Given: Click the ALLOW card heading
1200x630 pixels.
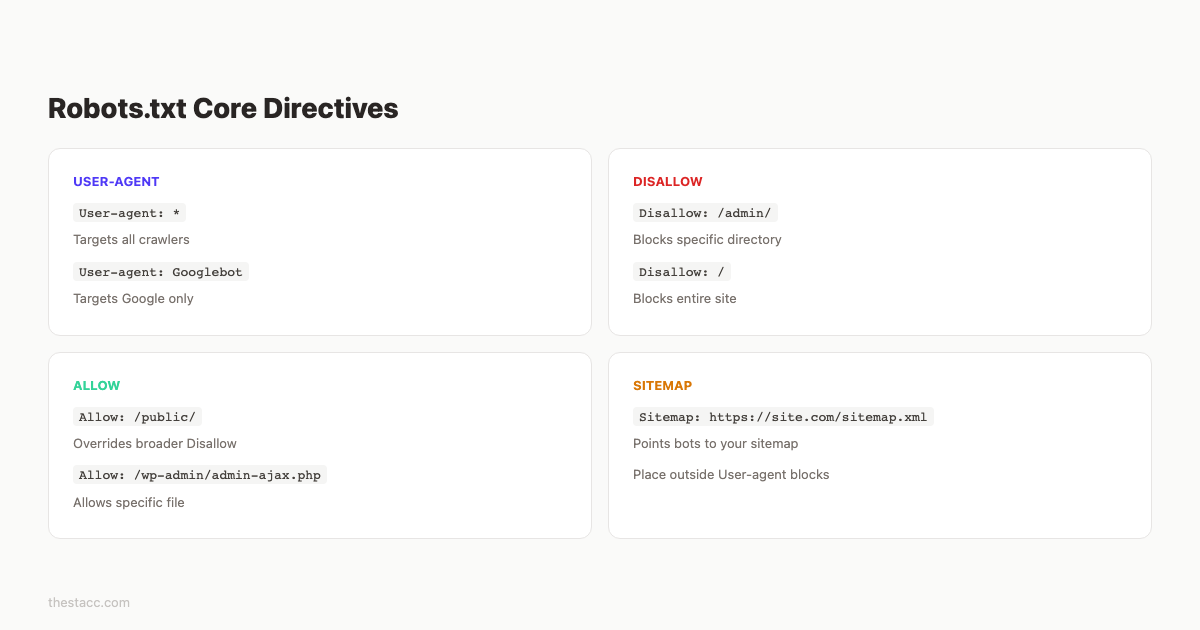Looking at the screenshot, I should pyautogui.click(x=96, y=385).
